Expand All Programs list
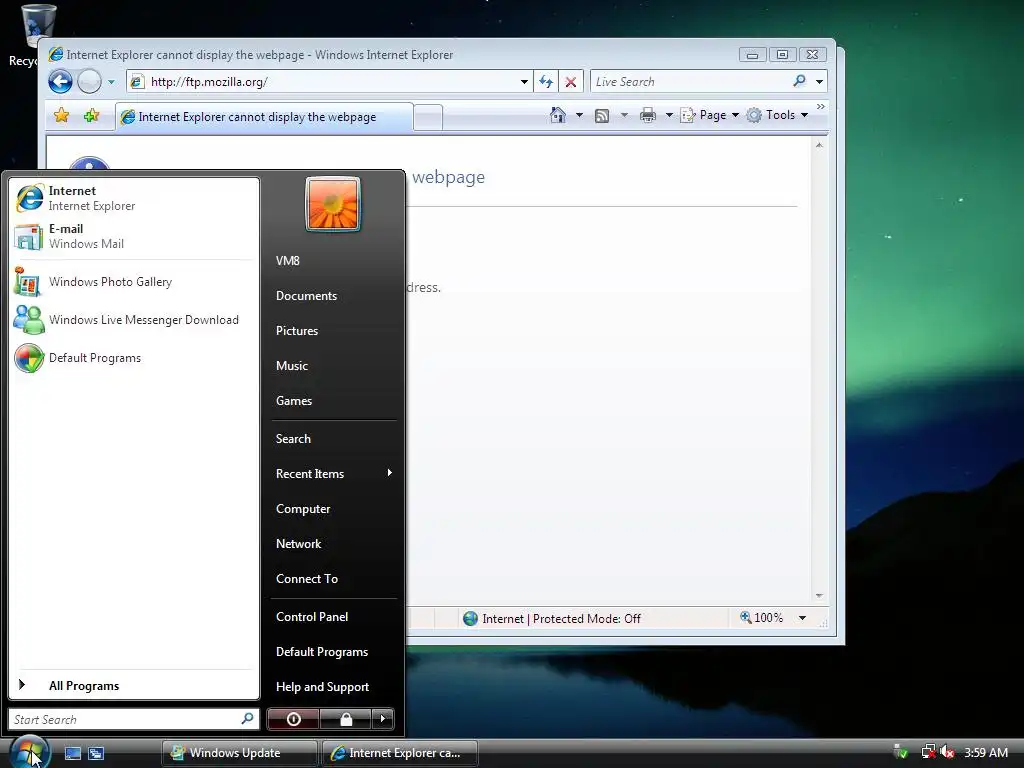The height and width of the screenshot is (768, 1024). tap(134, 686)
